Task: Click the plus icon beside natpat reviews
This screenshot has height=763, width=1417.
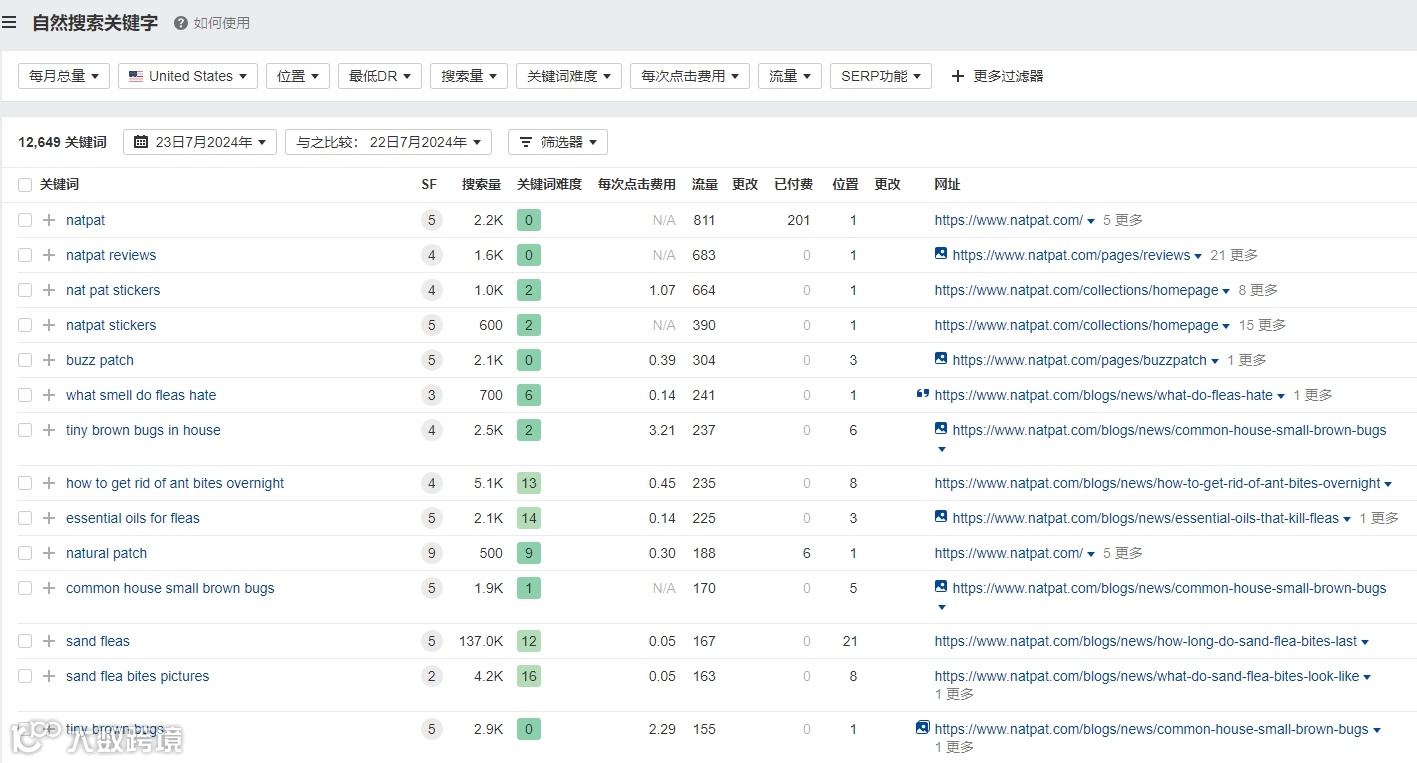Action: 49,255
